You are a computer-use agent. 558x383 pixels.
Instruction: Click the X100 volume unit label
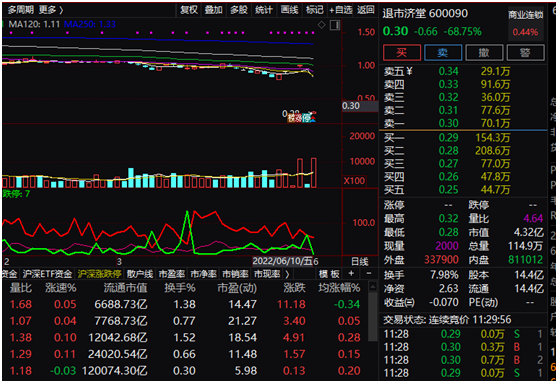point(354,181)
